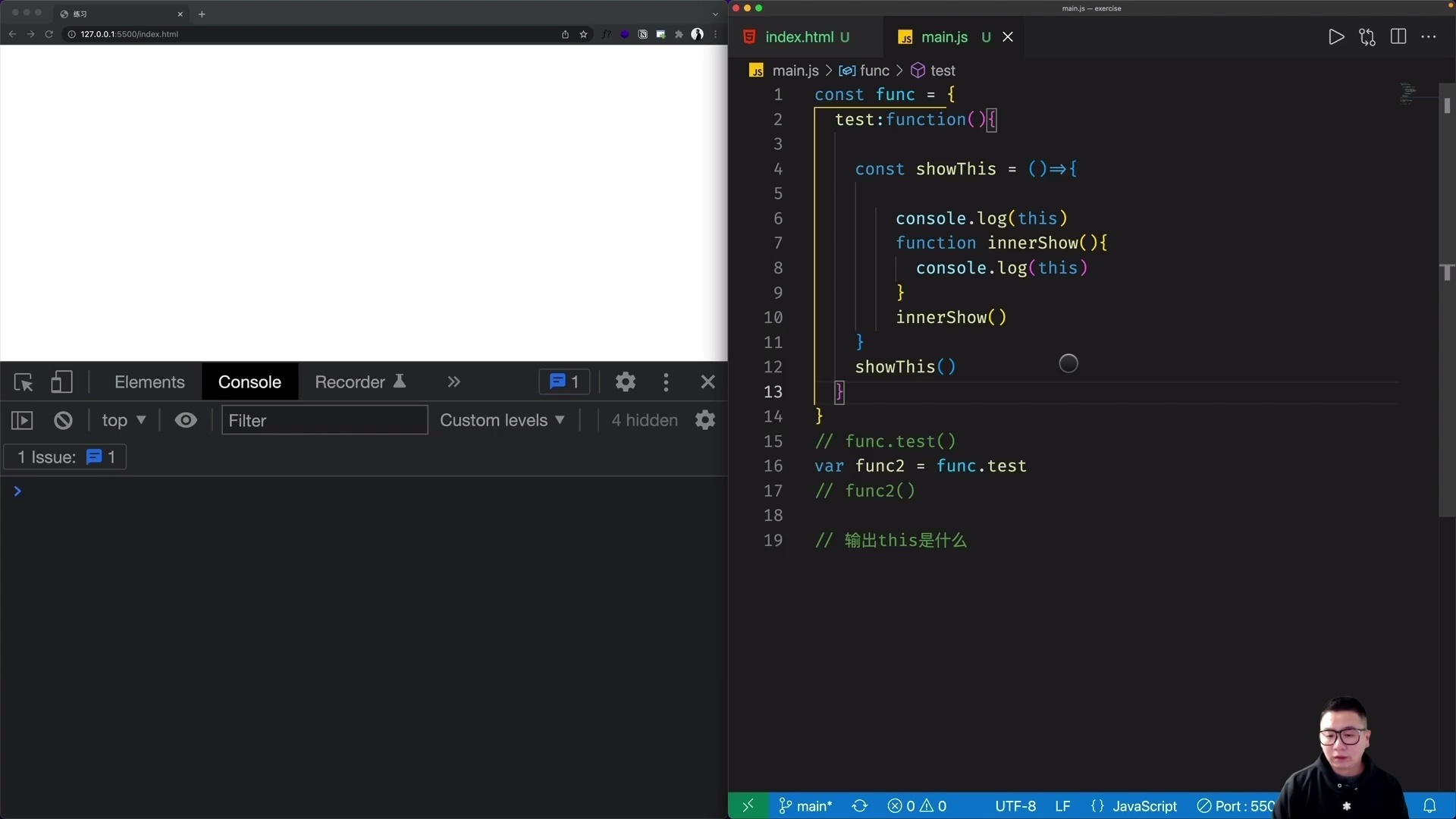The image size is (1456, 819).
Task: Toggle the console sidebar panel
Action: pos(22,419)
